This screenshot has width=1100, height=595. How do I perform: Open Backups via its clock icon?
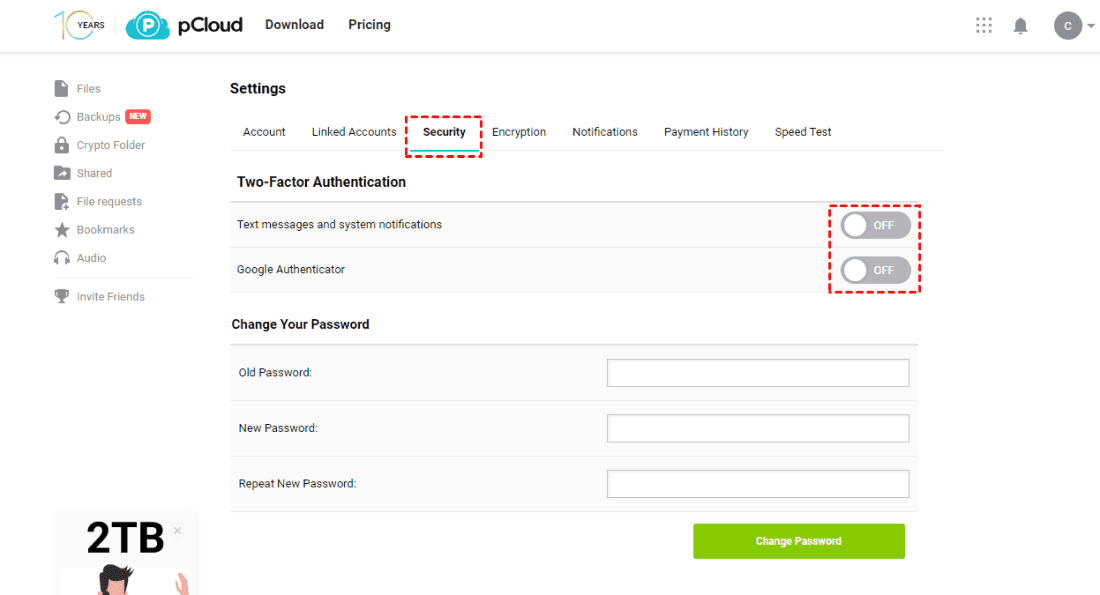tap(62, 117)
